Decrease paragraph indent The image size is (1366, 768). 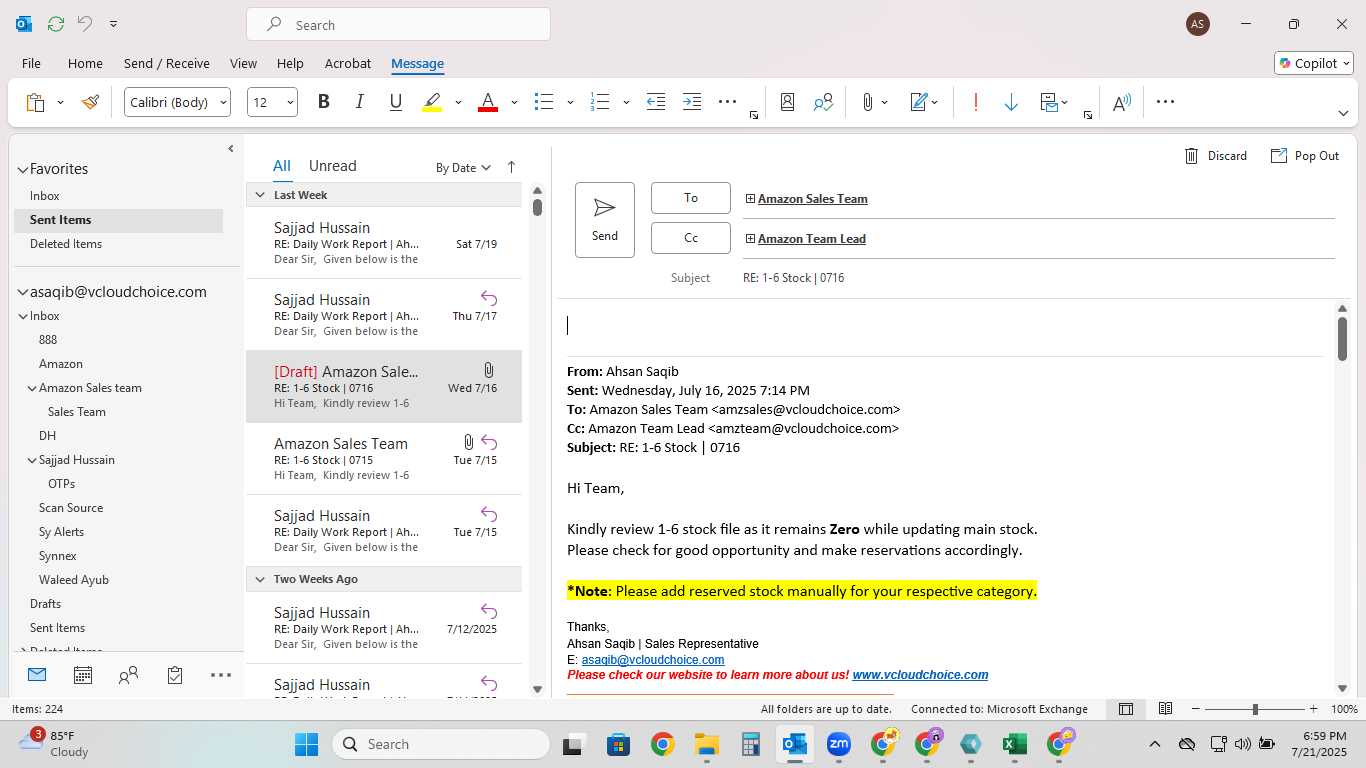coord(656,102)
